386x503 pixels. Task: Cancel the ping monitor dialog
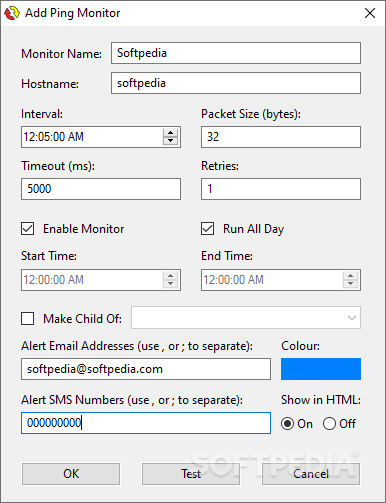coord(311,474)
